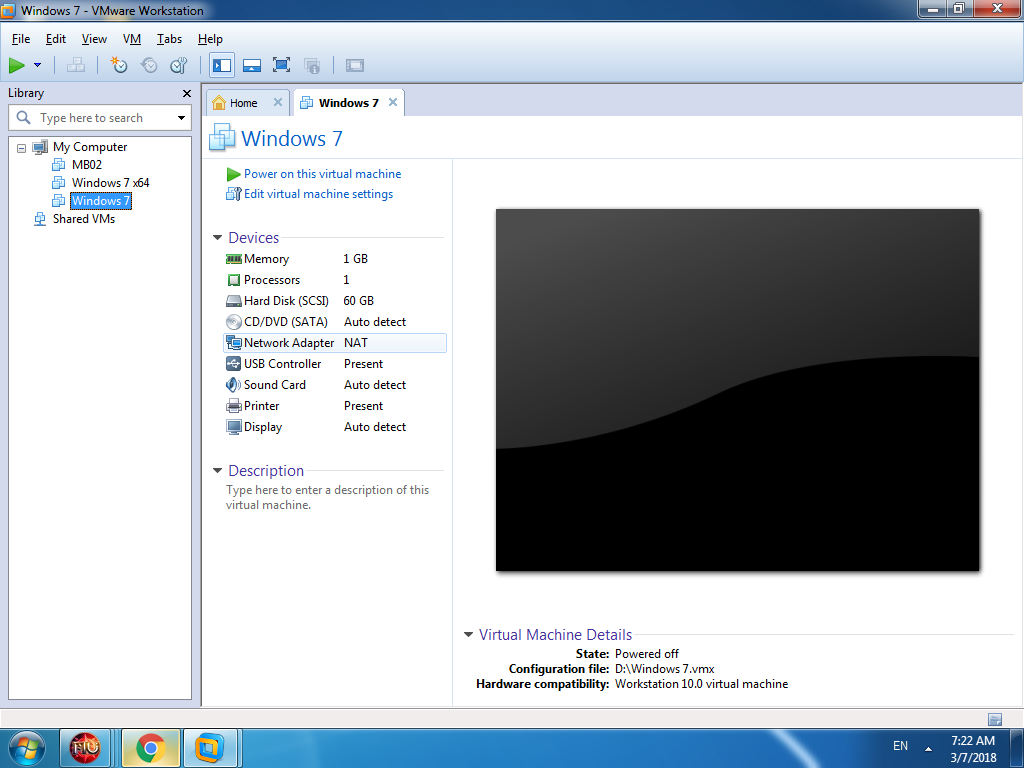1024x768 pixels.
Task: Toggle the thumbnail bar toolbar button
Action: click(x=252, y=65)
